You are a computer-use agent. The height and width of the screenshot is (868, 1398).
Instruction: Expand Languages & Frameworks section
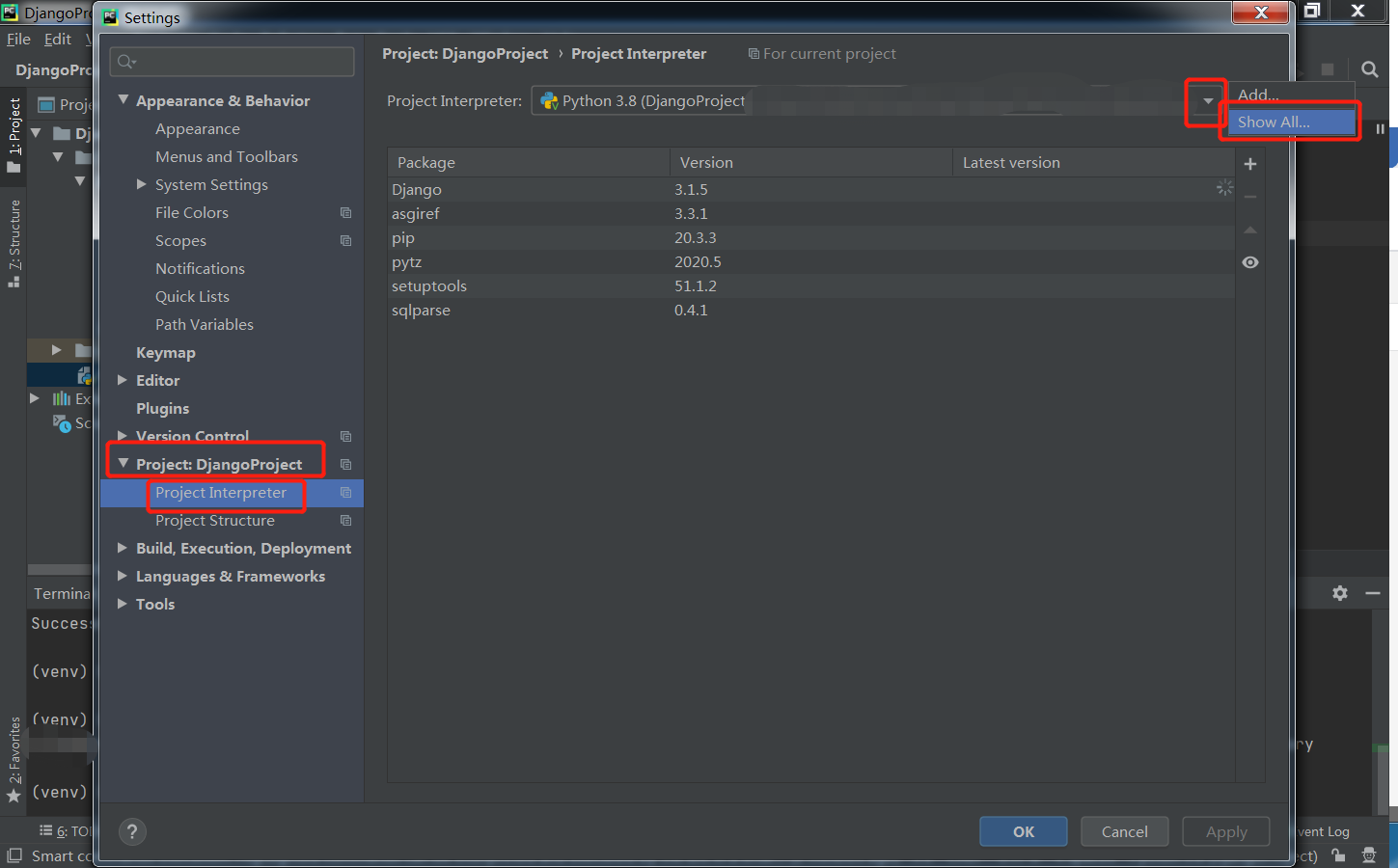point(123,576)
